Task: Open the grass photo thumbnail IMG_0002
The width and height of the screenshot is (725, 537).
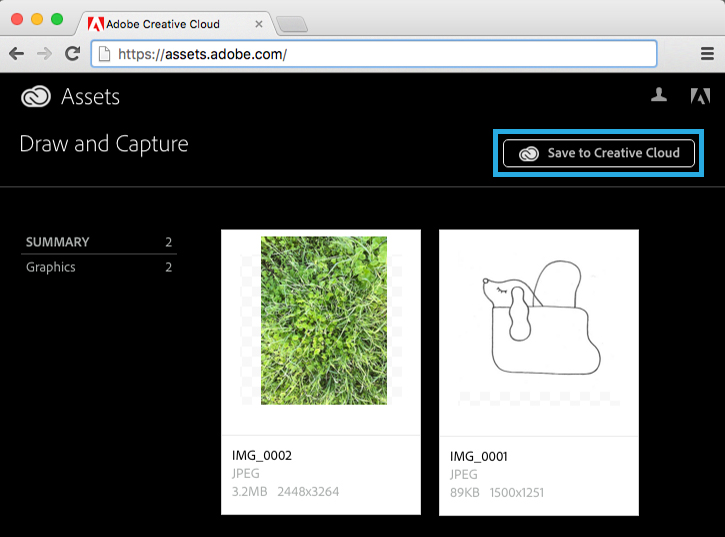Action: [x=324, y=321]
